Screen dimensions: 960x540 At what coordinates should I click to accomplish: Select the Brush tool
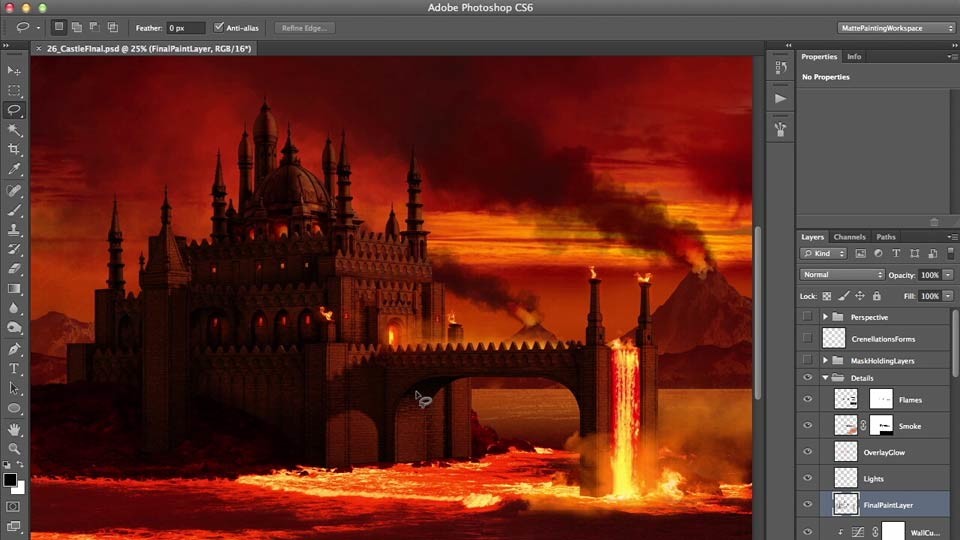coord(13,210)
